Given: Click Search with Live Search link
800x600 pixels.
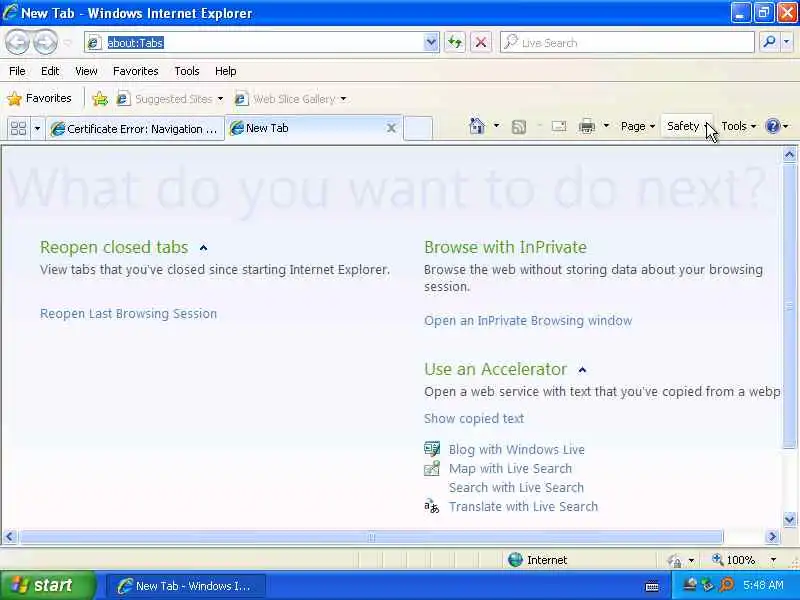Looking at the screenshot, I should point(516,487).
